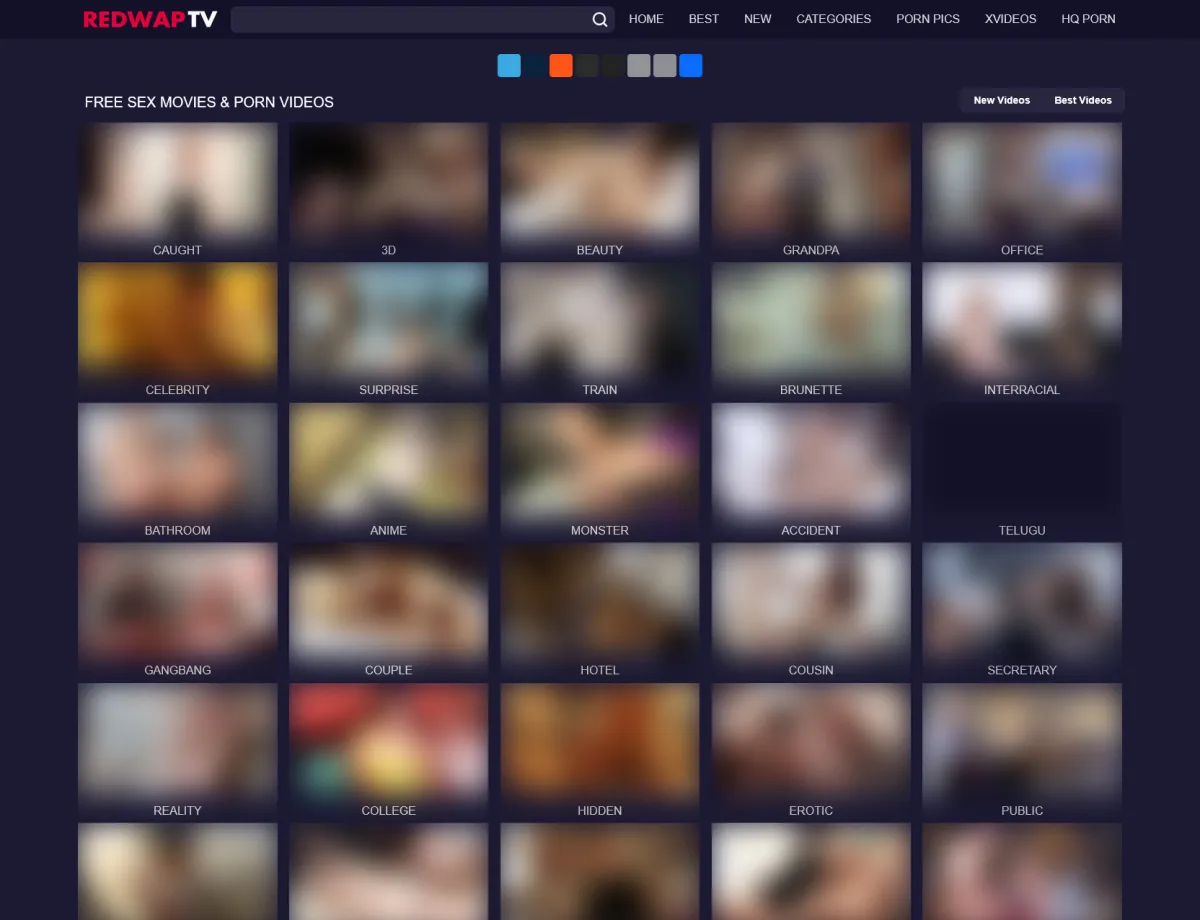Open the OFFICE category thumbnail
This screenshot has height=920, width=1200.
tap(1021, 185)
